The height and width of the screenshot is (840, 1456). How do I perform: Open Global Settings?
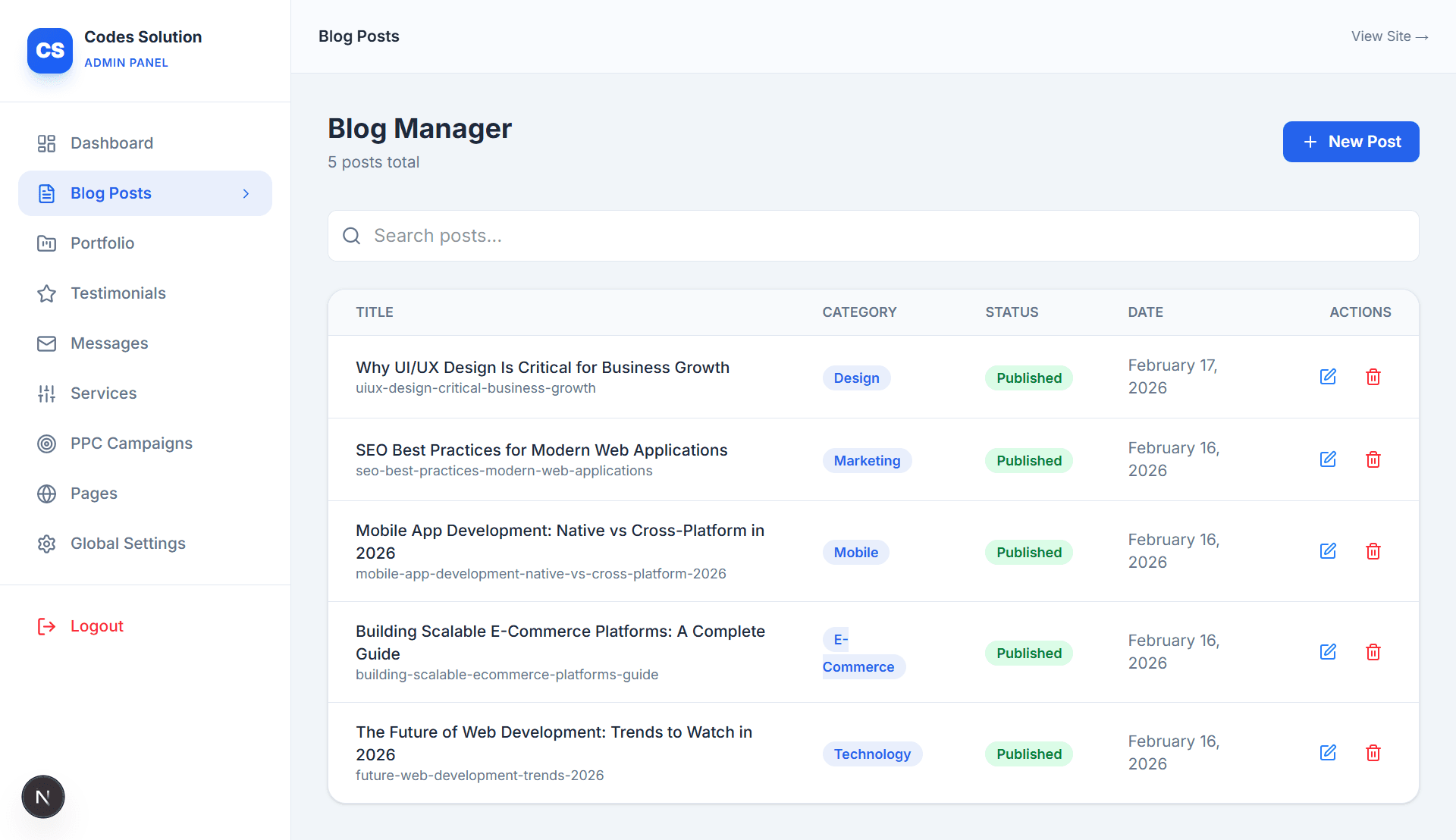coord(127,544)
